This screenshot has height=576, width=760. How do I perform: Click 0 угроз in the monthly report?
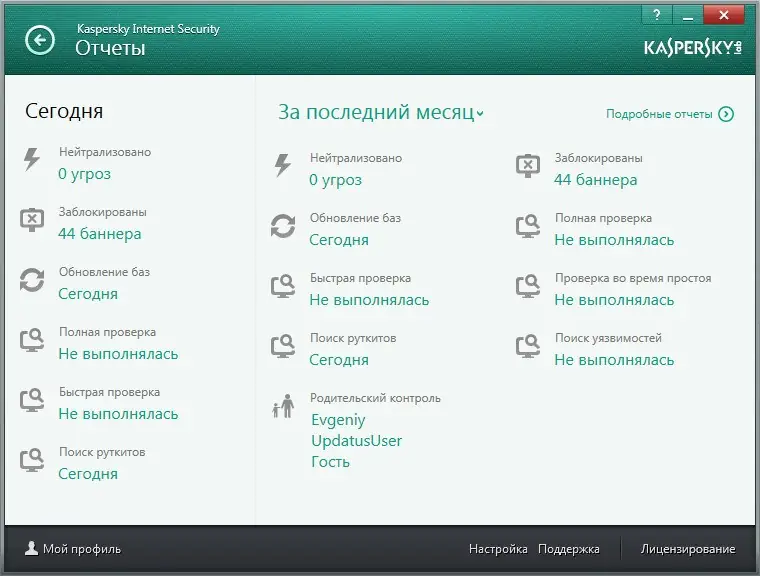pyautogui.click(x=335, y=180)
